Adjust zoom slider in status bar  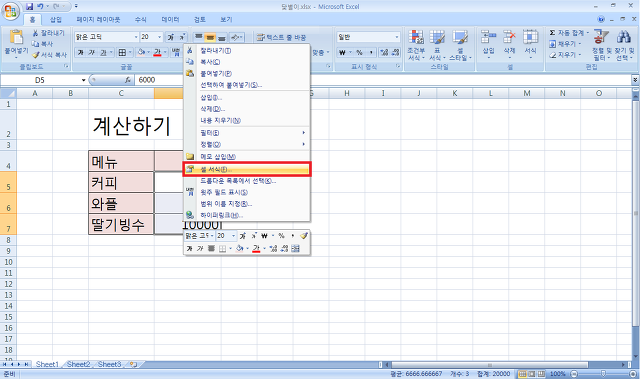603,374
